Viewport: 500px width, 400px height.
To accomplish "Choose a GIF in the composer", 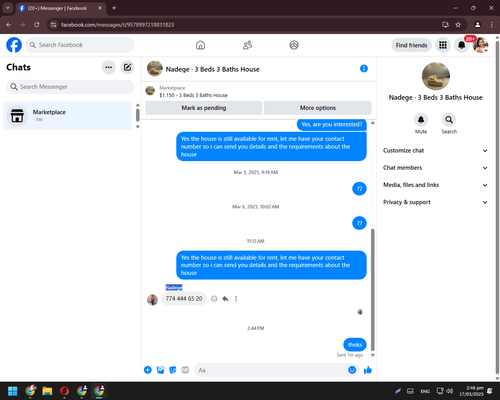I will pyautogui.click(x=185, y=370).
